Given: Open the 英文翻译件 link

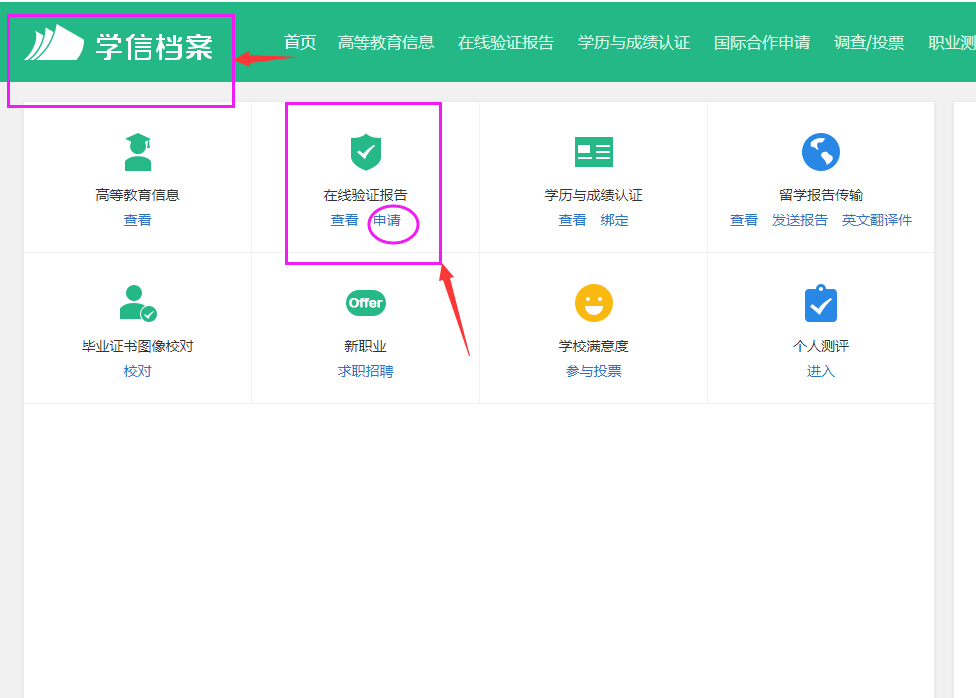Looking at the screenshot, I should [877, 221].
